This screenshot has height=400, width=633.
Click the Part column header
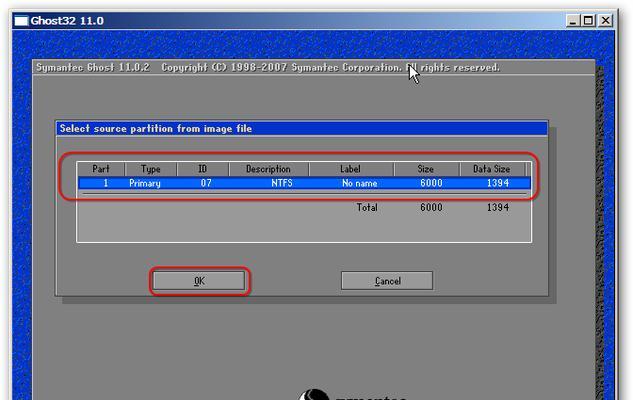101,169
